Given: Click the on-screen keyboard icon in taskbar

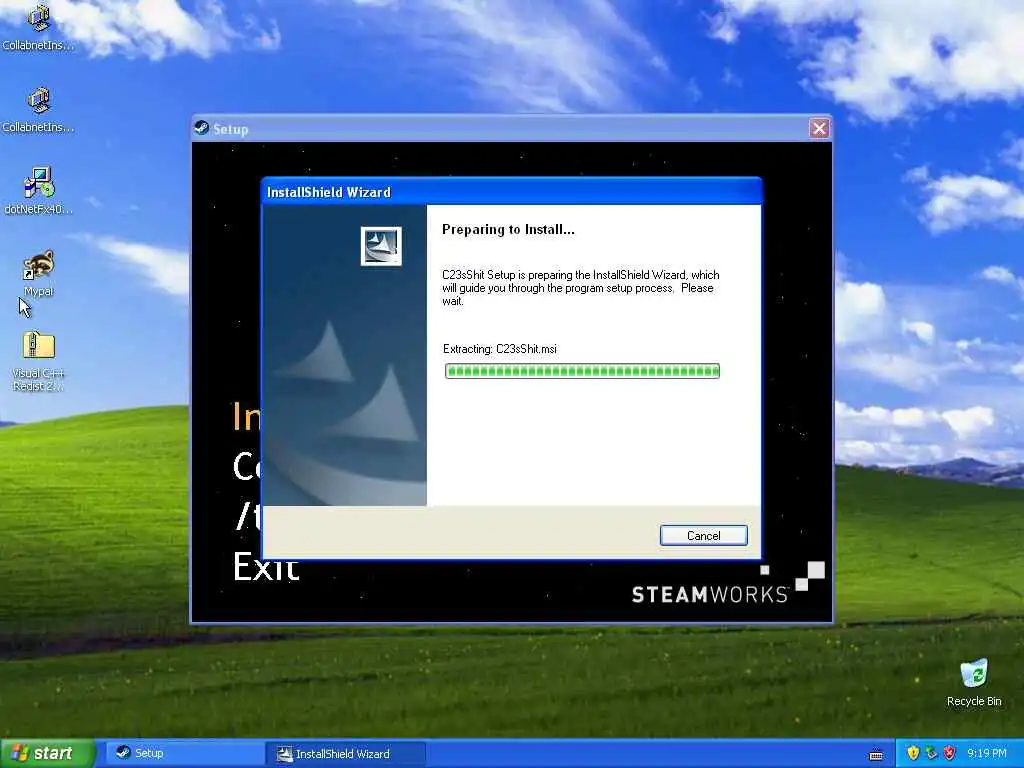Looking at the screenshot, I should point(876,754).
